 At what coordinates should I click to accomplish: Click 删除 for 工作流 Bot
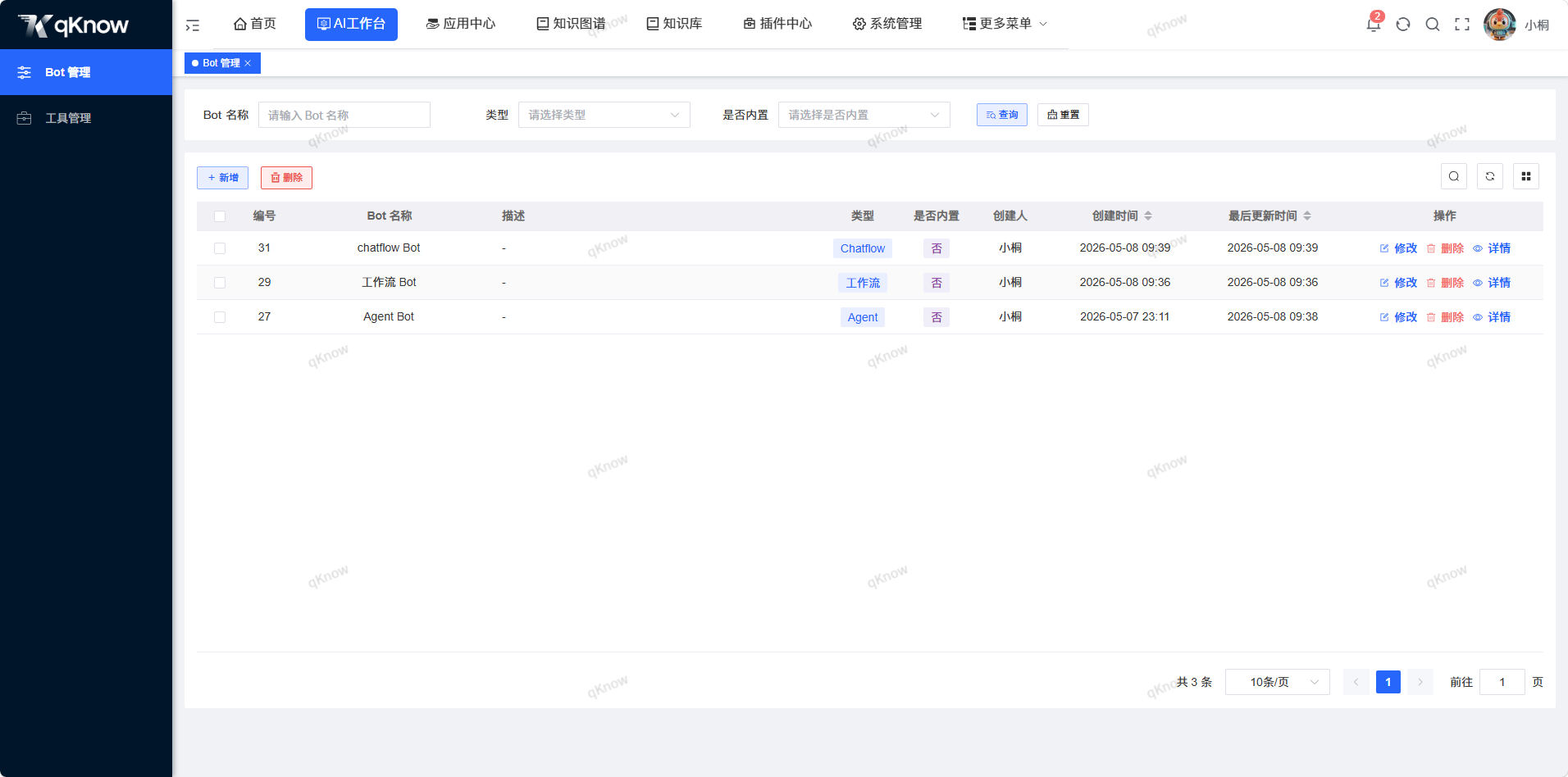tap(1445, 283)
